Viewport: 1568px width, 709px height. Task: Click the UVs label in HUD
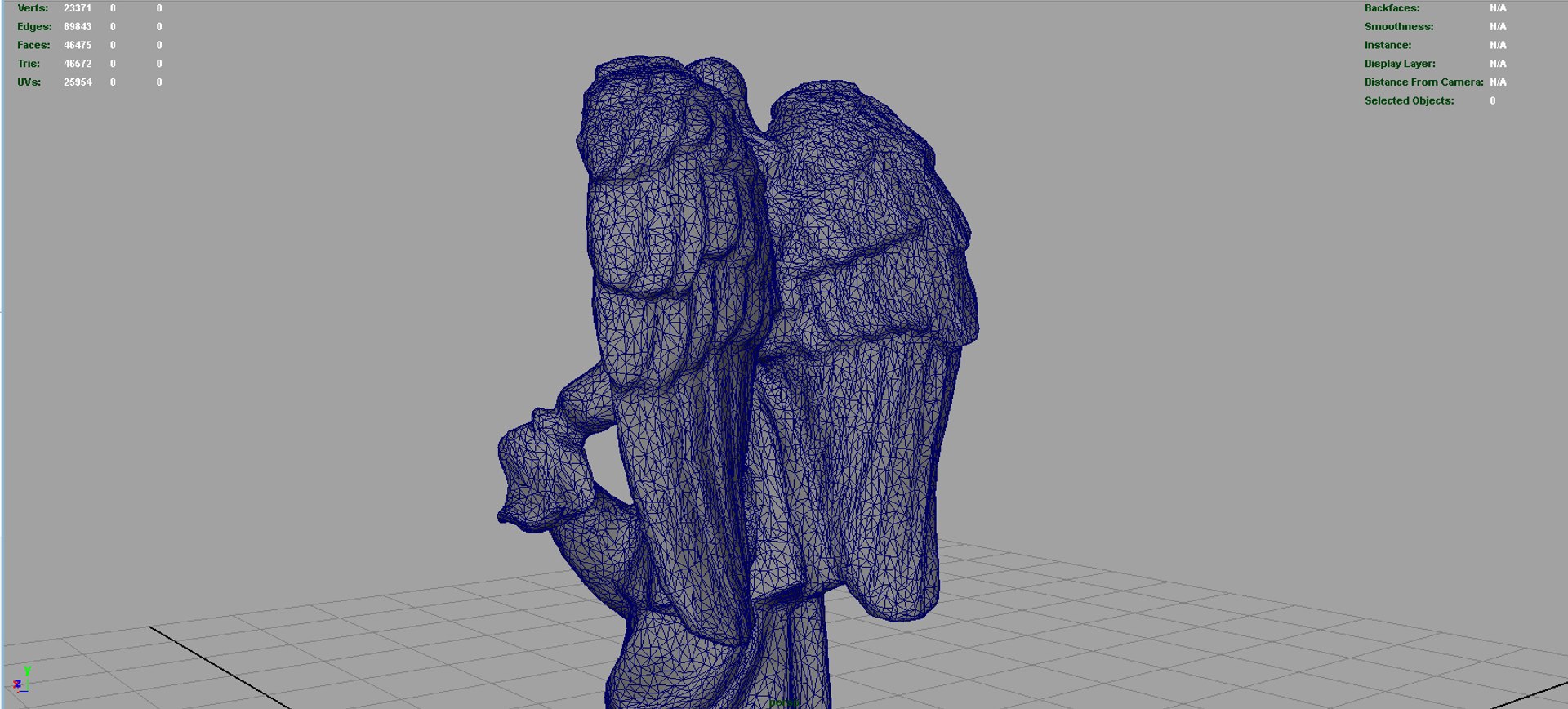pyautogui.click(x=29, y=82)
